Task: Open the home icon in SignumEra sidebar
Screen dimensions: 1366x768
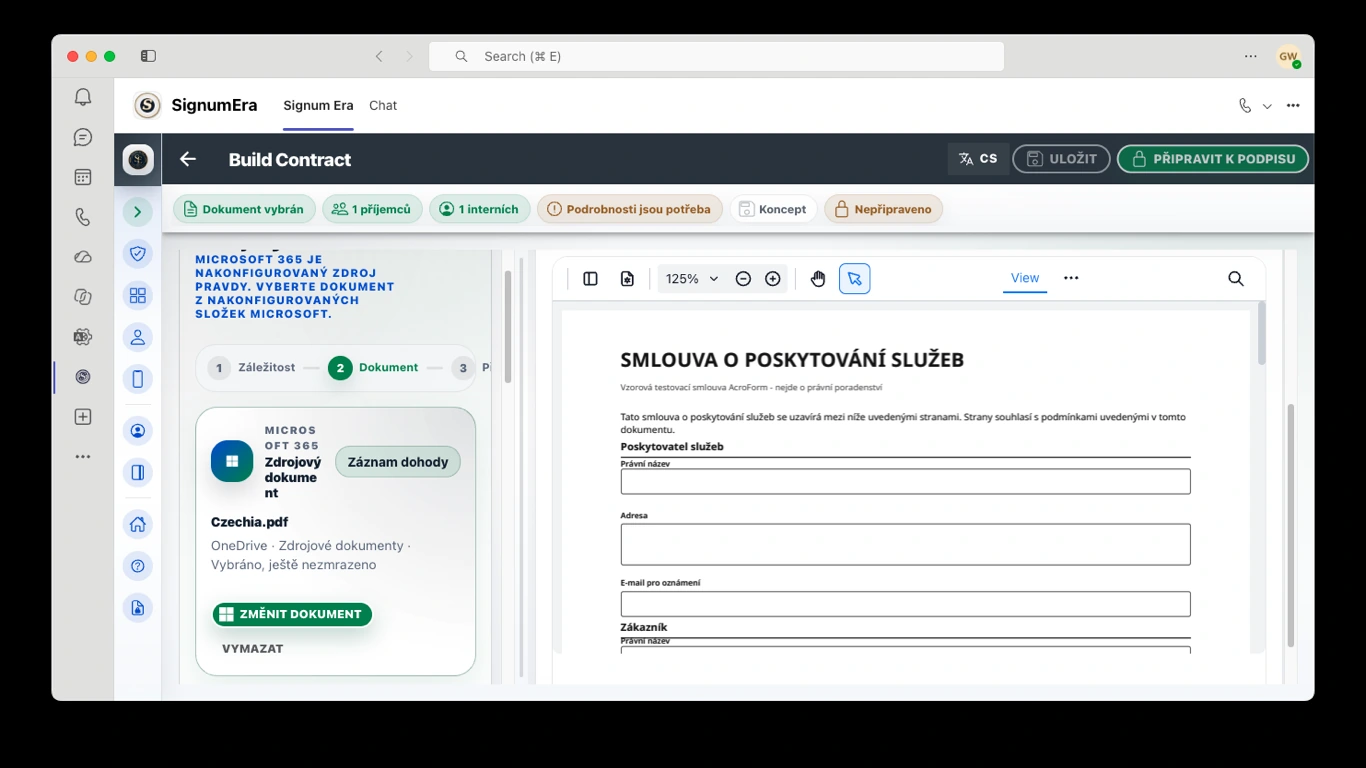Action: click(x=138, y=524)
